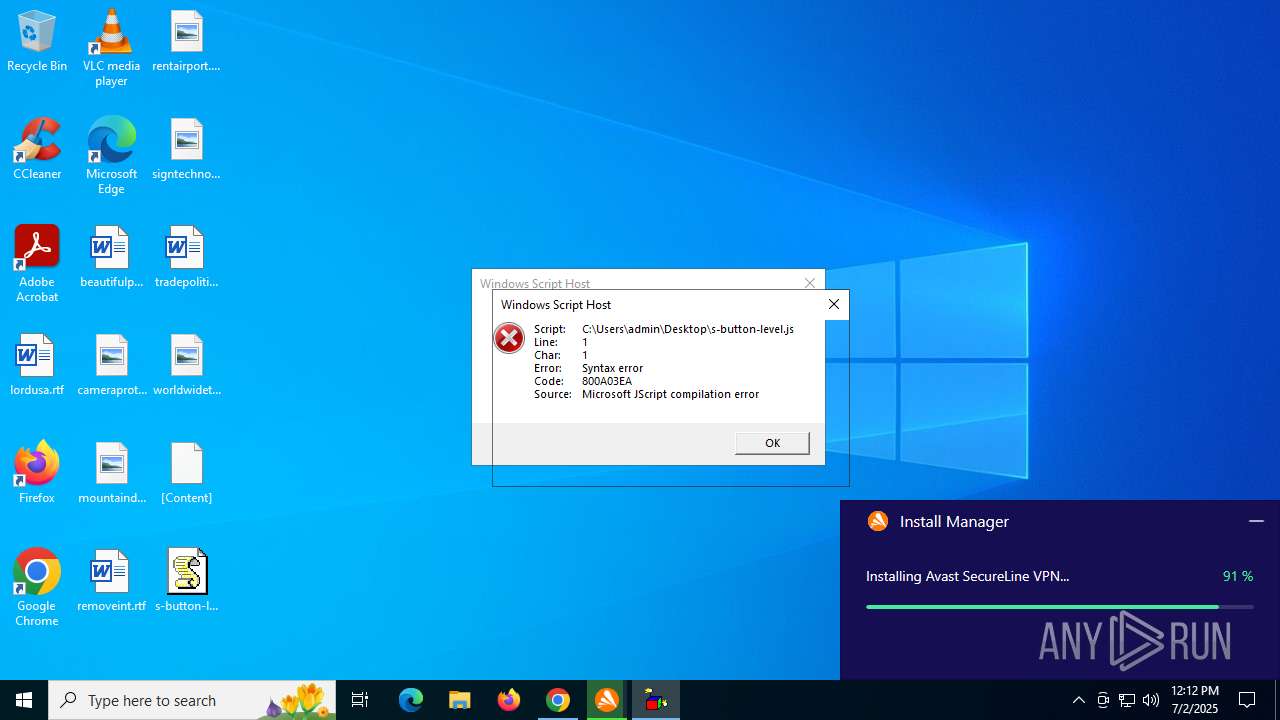Select the s-button-level script file
Screen dimensions: 1280x720
[186, 581]
